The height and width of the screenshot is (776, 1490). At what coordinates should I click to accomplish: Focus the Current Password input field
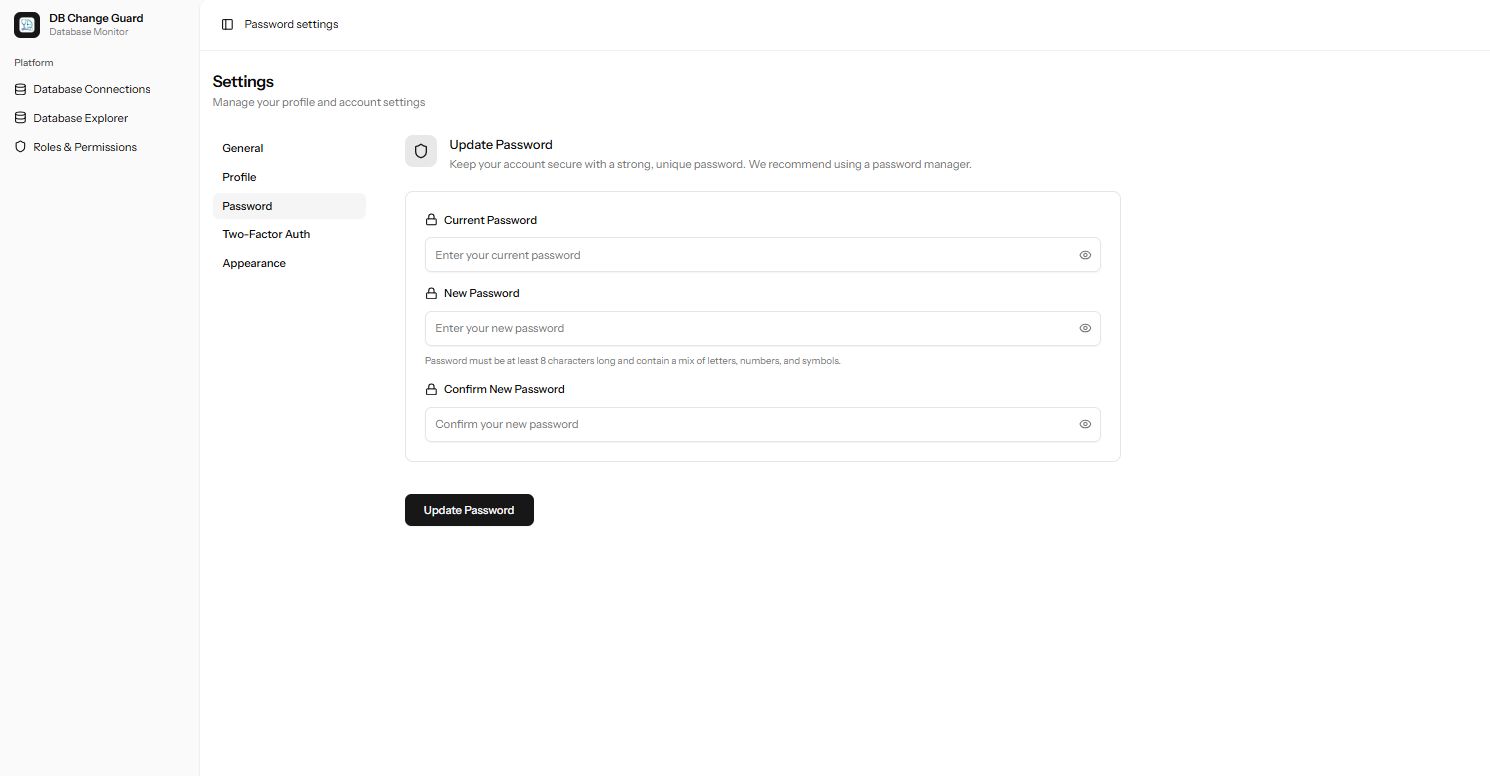click(750, 255)
